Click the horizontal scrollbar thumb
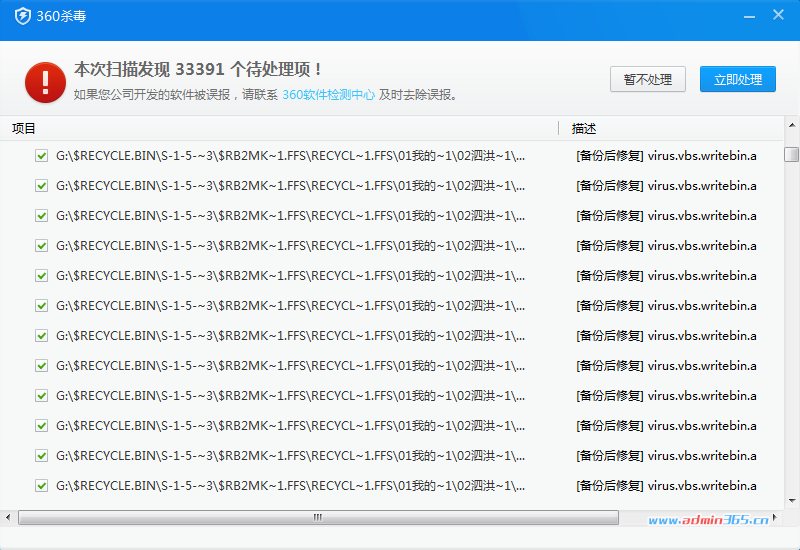This screenshot has height=550, width=800. point(318,517)
